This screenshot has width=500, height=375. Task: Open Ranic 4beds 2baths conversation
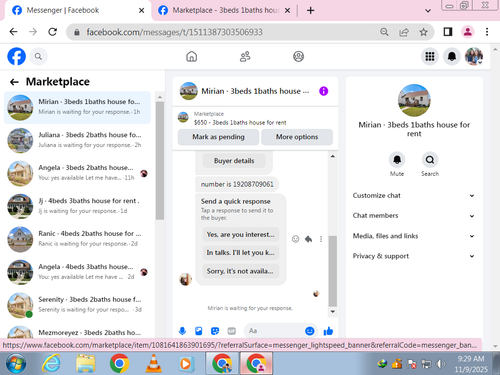coord(78,239)
